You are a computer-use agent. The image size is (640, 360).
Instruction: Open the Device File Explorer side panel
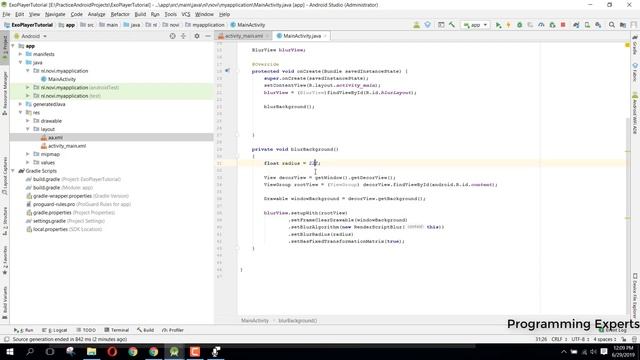(635, 296)
